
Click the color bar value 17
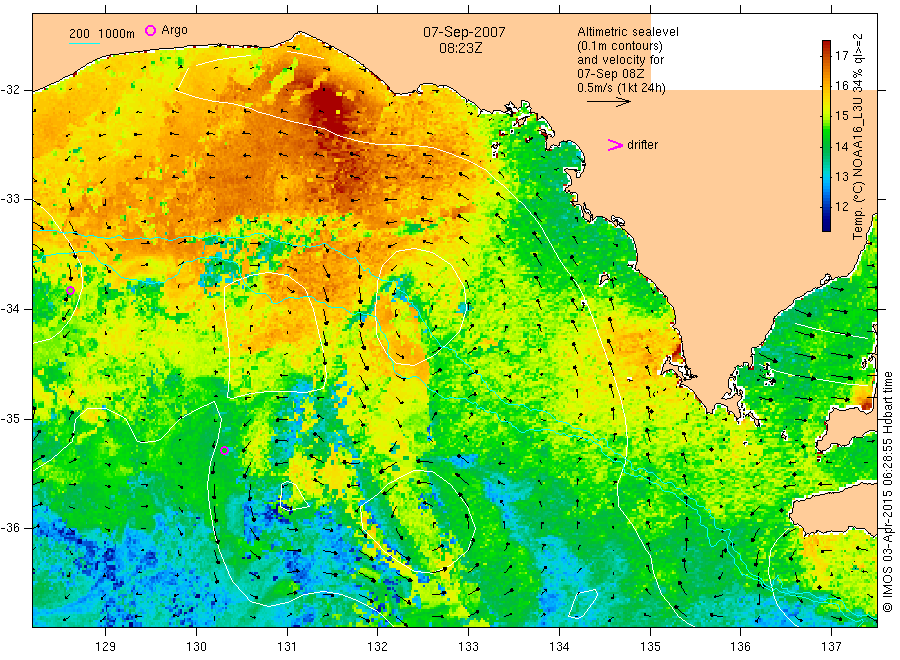(841, 56)
